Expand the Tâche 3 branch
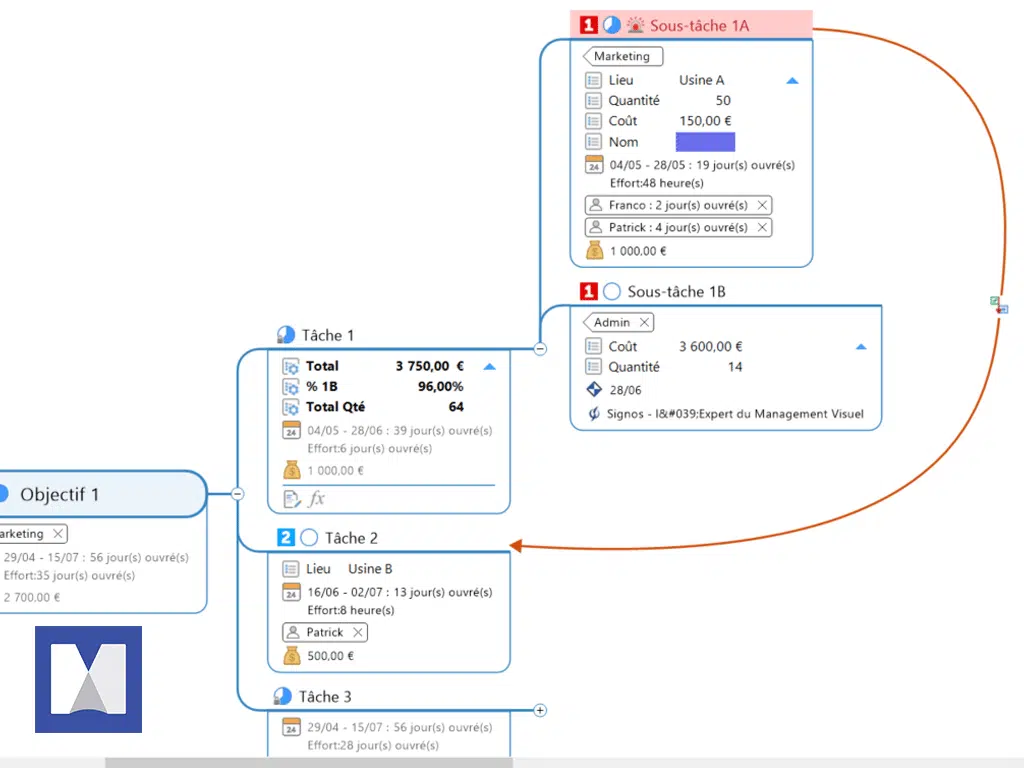The width and height of the screenshot is (1024, 768). (540, 710)
